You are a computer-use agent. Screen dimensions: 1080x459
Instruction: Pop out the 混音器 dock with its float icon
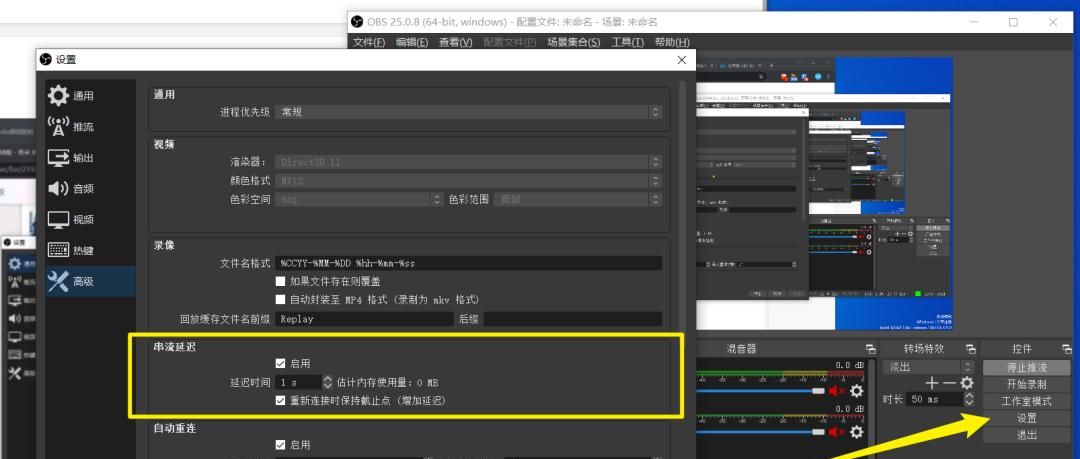click(x=871, y=349)
